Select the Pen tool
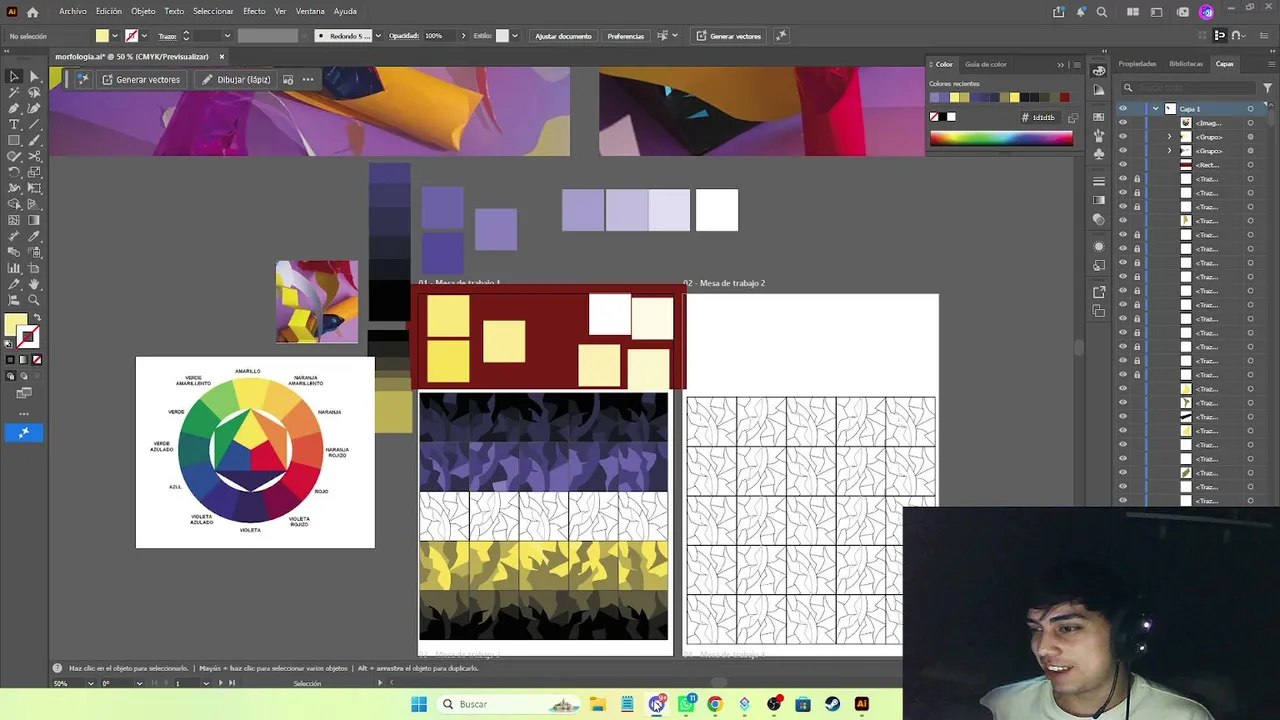Screen dimensions: 1280x720 click(x=14, y=108)
